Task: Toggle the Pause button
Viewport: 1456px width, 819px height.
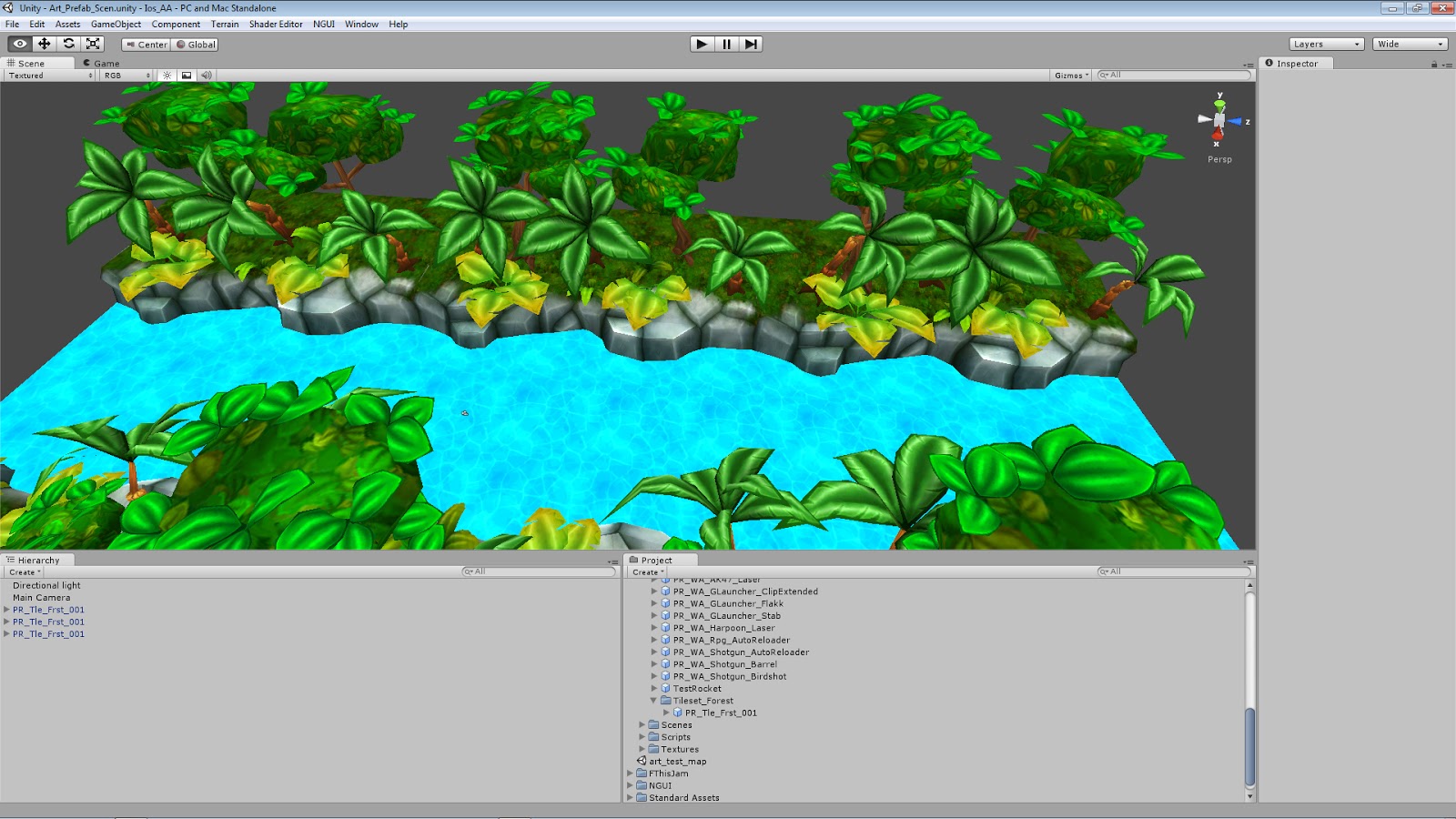Action: [725, 43]
